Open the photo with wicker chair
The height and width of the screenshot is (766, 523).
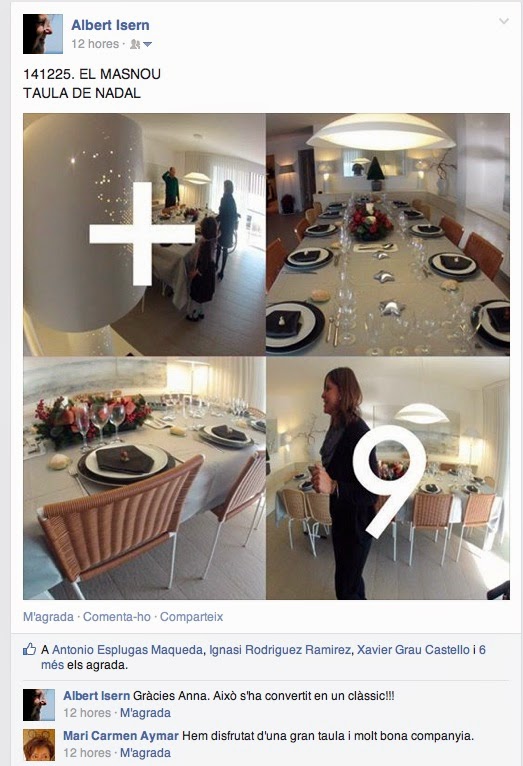click(144, 478)
